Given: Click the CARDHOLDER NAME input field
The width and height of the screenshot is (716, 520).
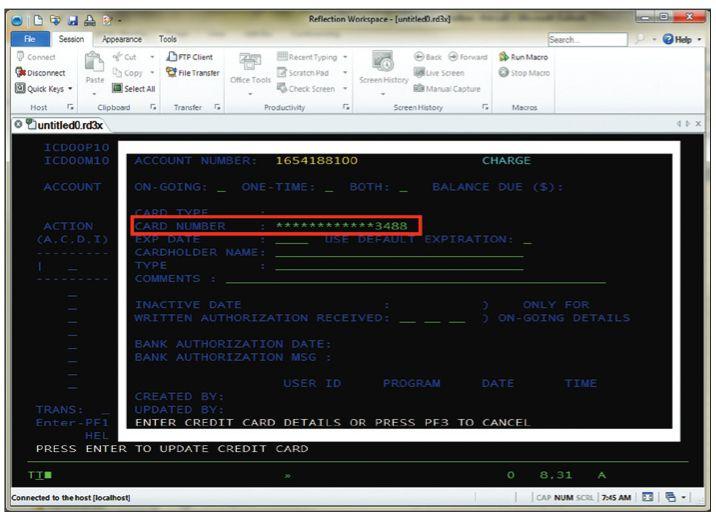Looking at the screenshot, I should coord(399,253).
